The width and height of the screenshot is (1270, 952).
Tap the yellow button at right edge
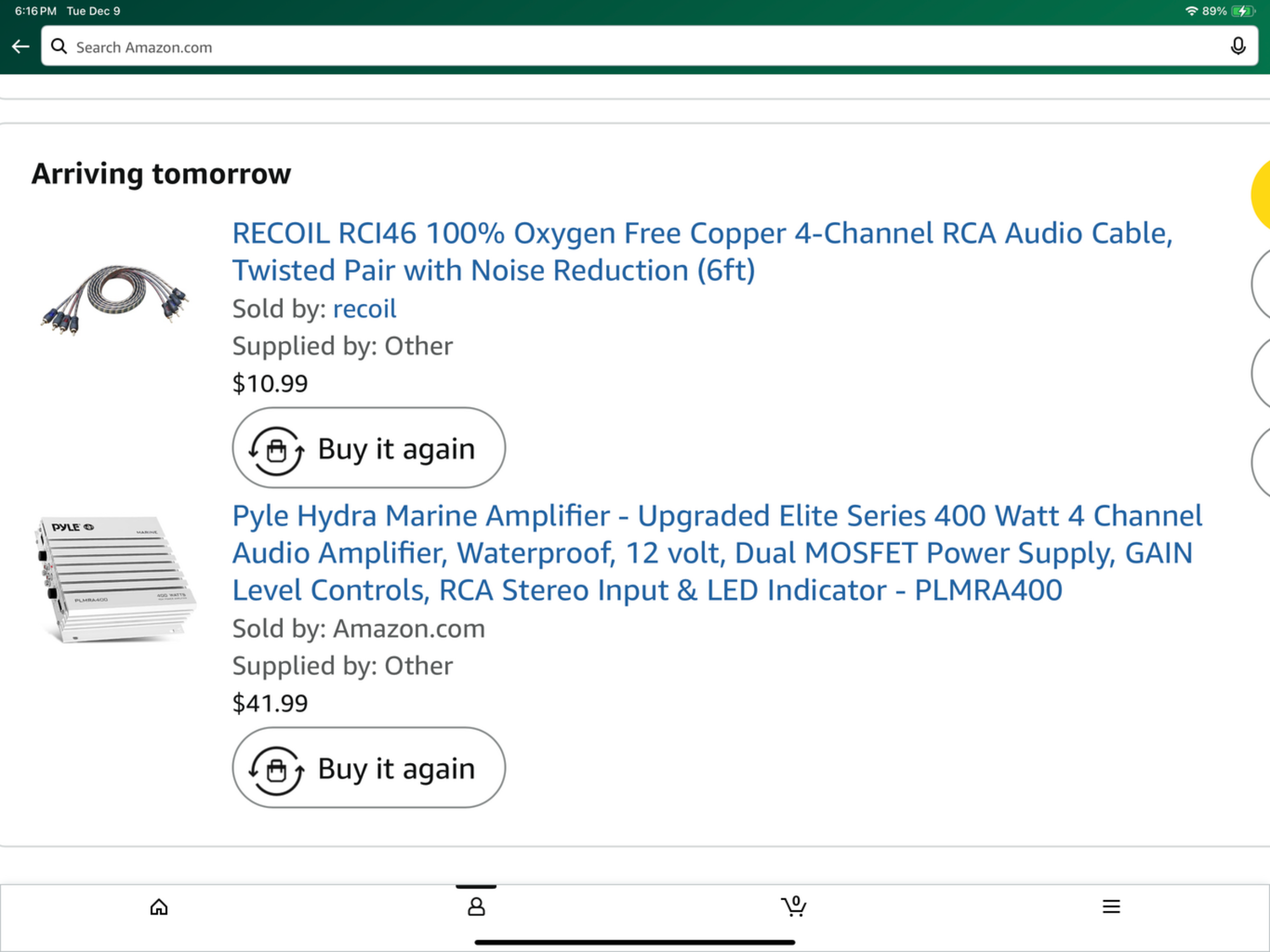coord(1261,195)
